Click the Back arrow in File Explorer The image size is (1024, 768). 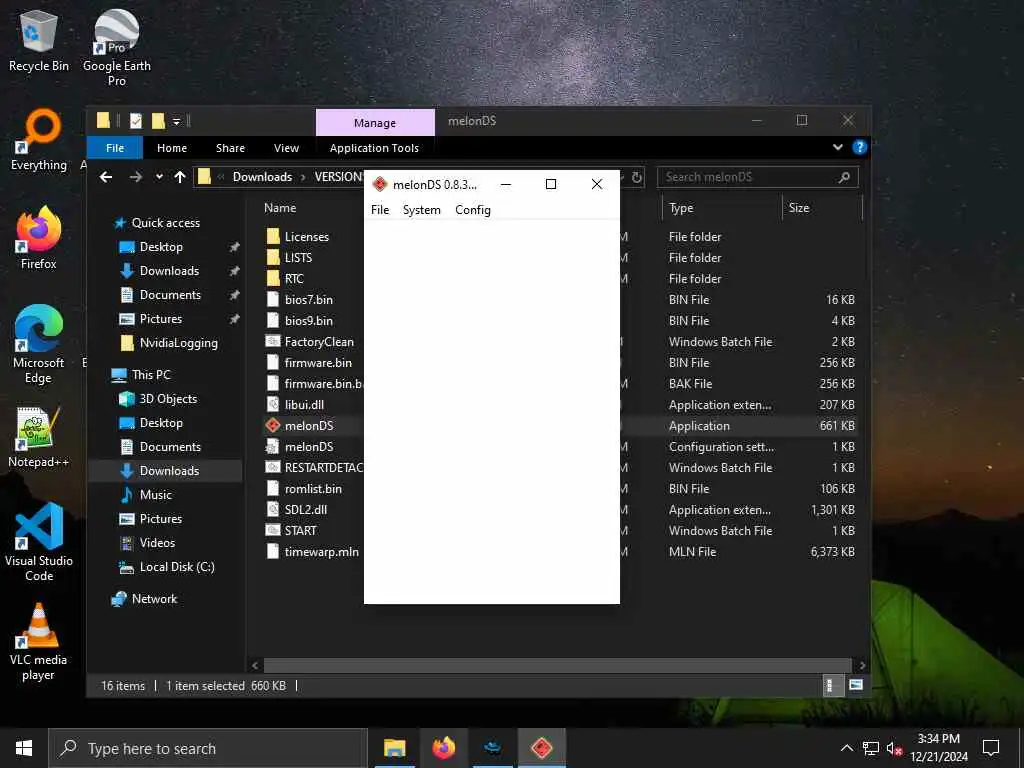(106, 177)
